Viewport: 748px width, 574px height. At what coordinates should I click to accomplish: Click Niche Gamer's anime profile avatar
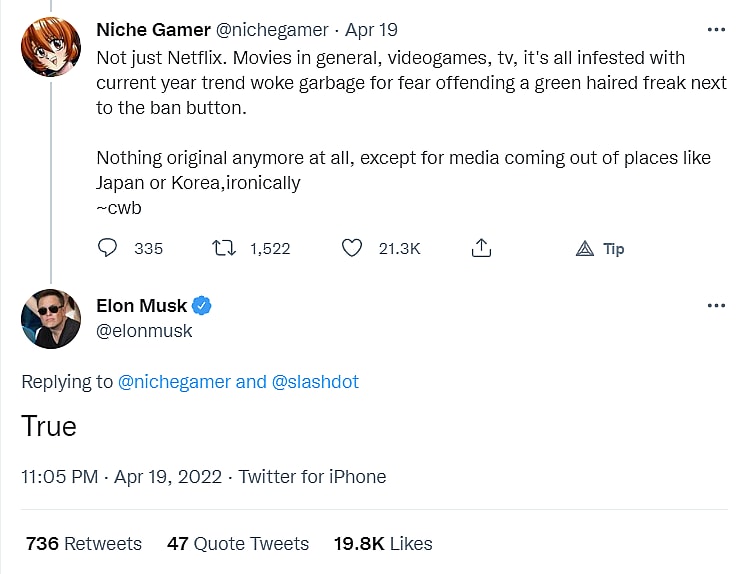point(51,46)
